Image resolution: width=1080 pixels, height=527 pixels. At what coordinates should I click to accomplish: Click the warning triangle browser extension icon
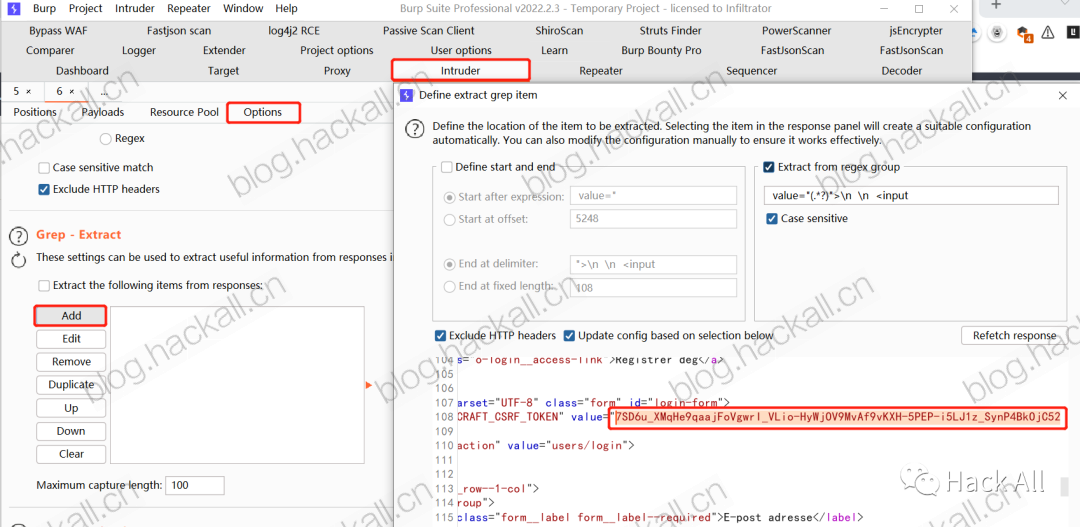1048,32
